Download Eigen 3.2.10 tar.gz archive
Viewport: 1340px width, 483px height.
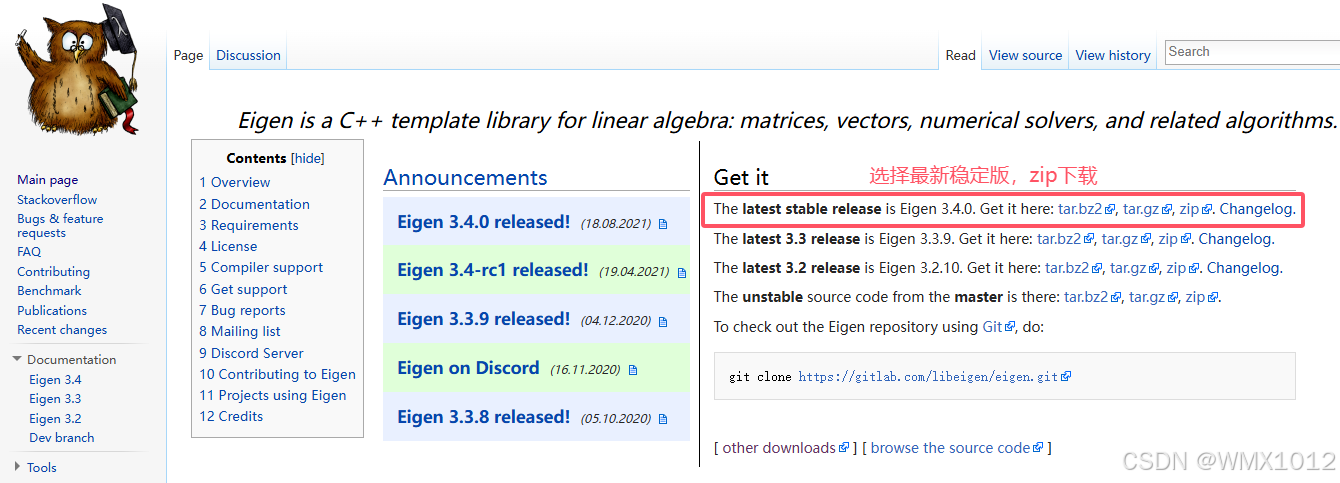(x=1134, y=268)
